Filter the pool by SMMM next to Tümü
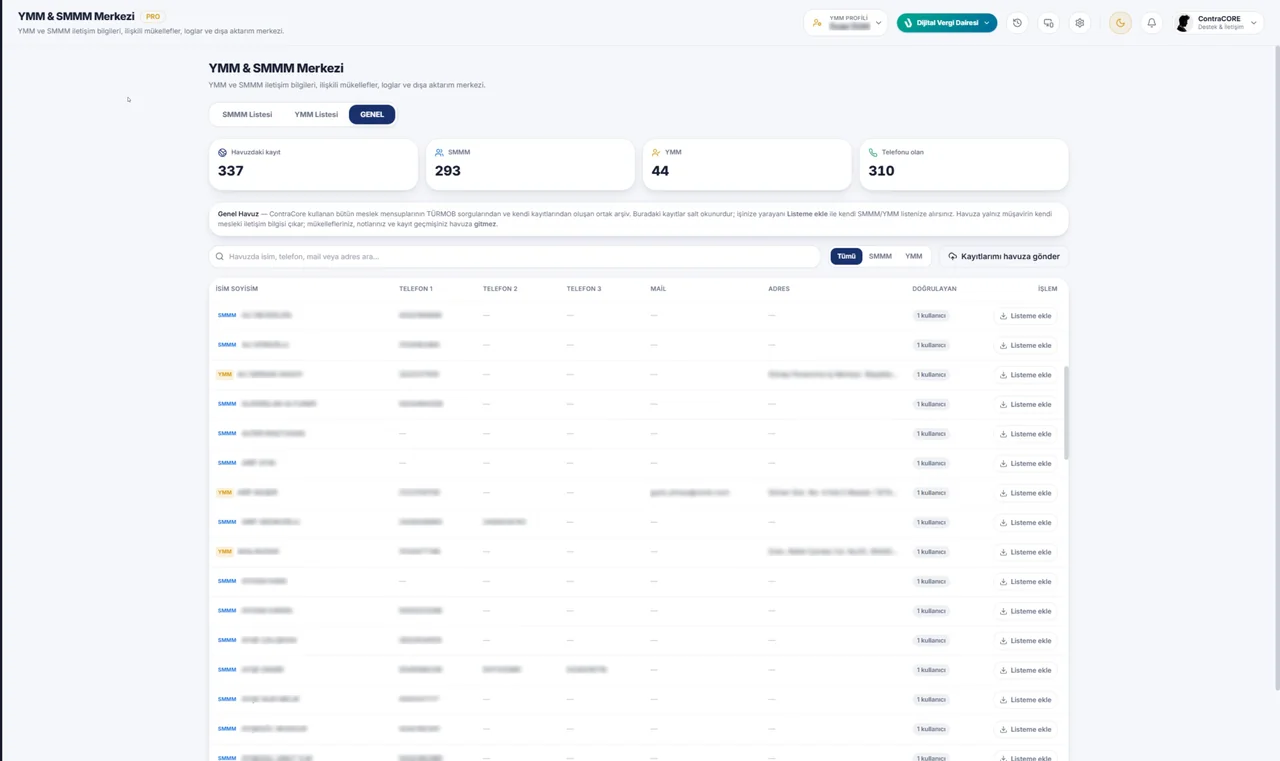 [x=880, y=257]
